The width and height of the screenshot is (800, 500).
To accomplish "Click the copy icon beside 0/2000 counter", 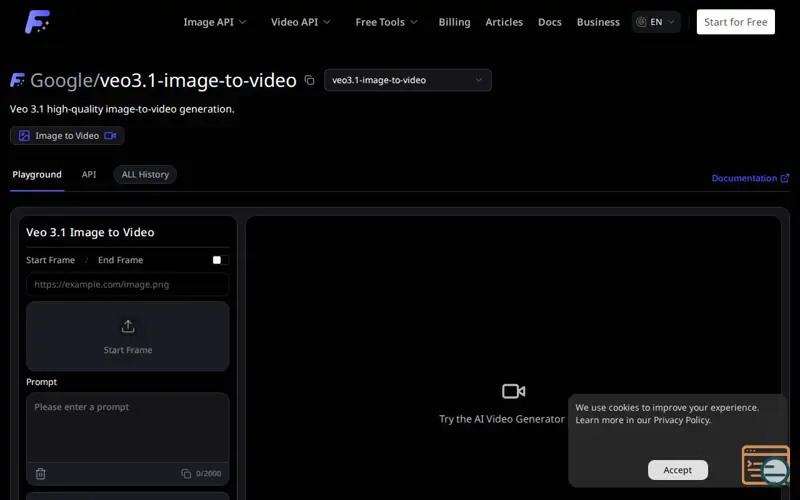I will 186,473.
